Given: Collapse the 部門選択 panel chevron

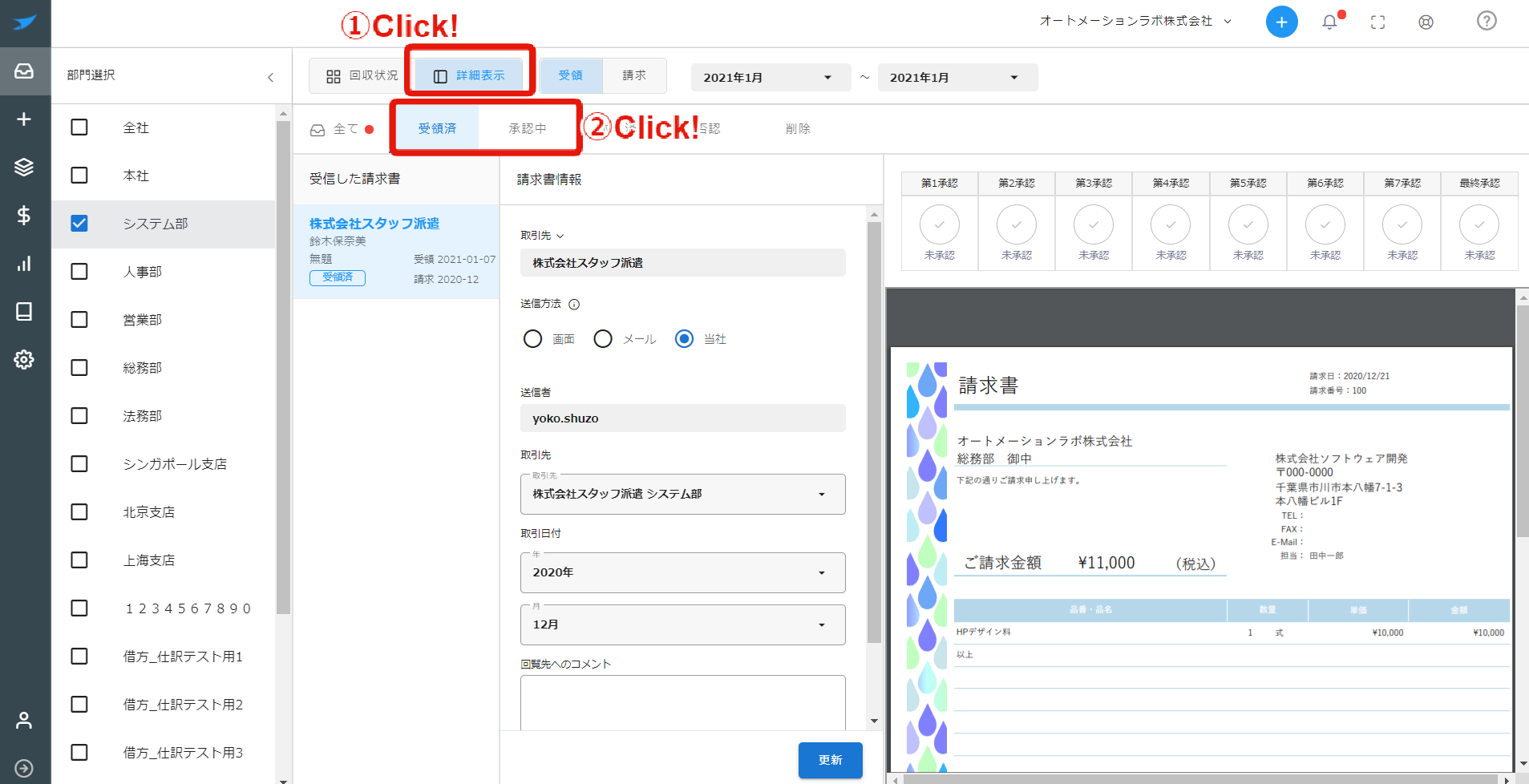Looking at the screenshot, I should point(271,78).
